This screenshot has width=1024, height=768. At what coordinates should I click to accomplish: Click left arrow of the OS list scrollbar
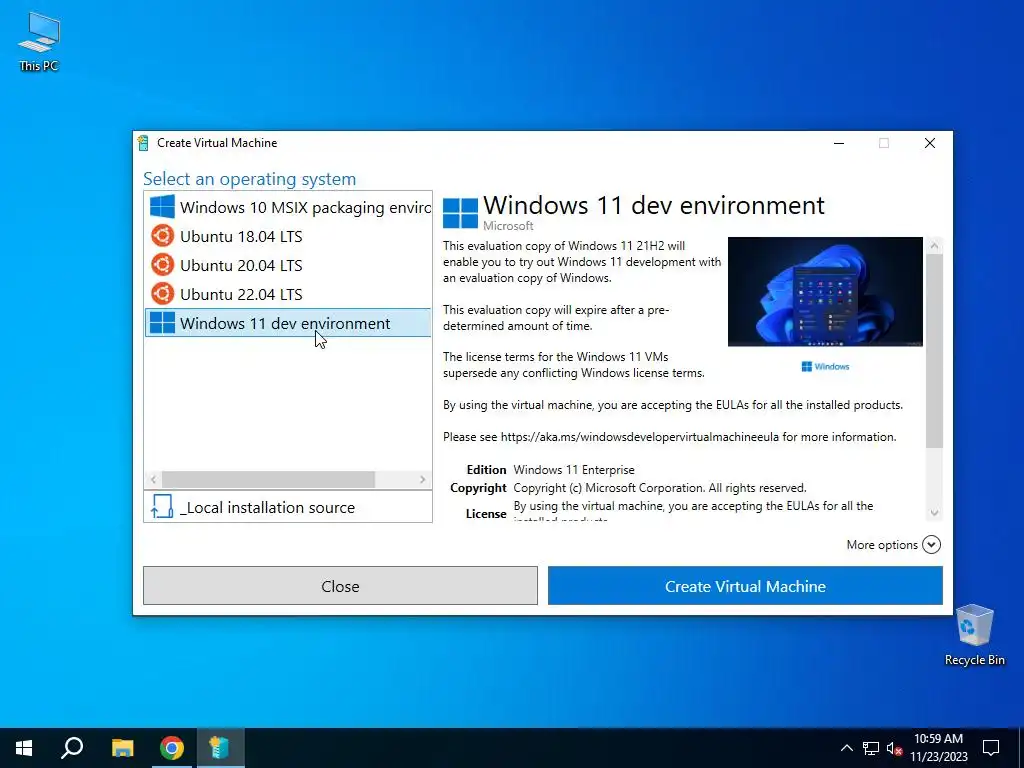[x=153, y=479]
